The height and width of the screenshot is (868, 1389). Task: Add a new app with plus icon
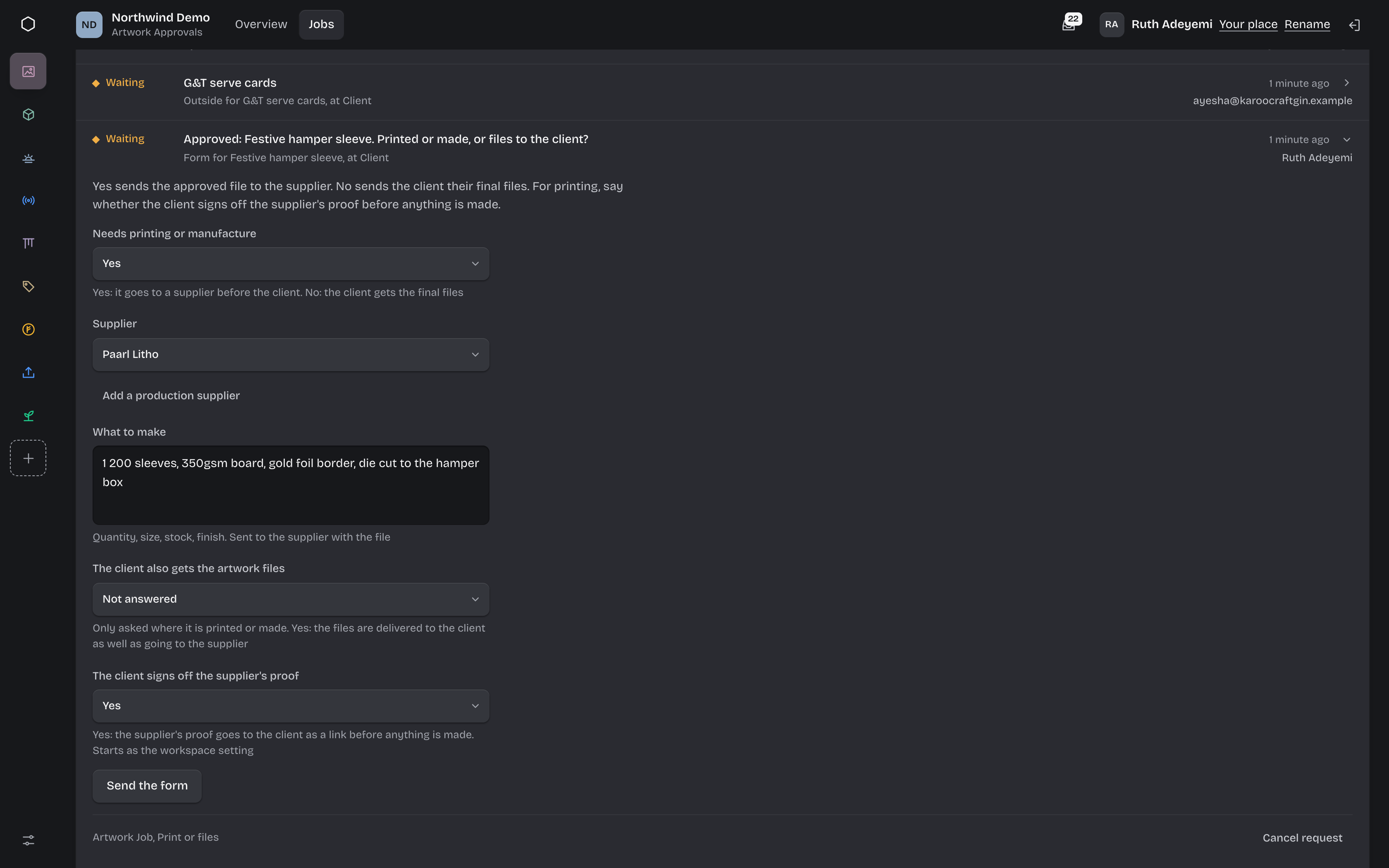pos(28,458)
